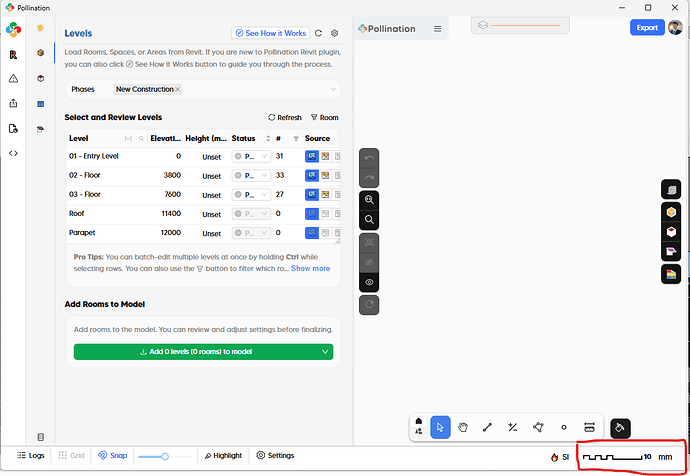
Task: Open the Status dropdown for 03 - Floor
Action: click(251, 195)
